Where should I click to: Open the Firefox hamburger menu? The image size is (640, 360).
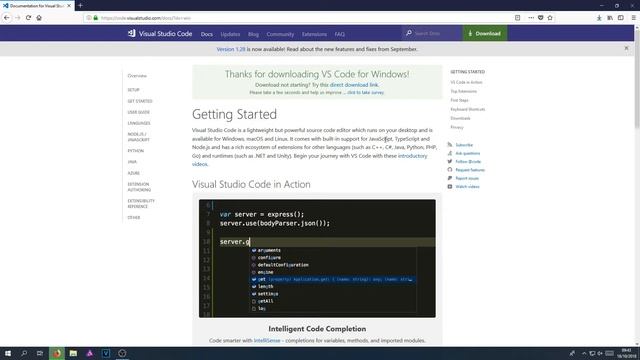(633, 18)
